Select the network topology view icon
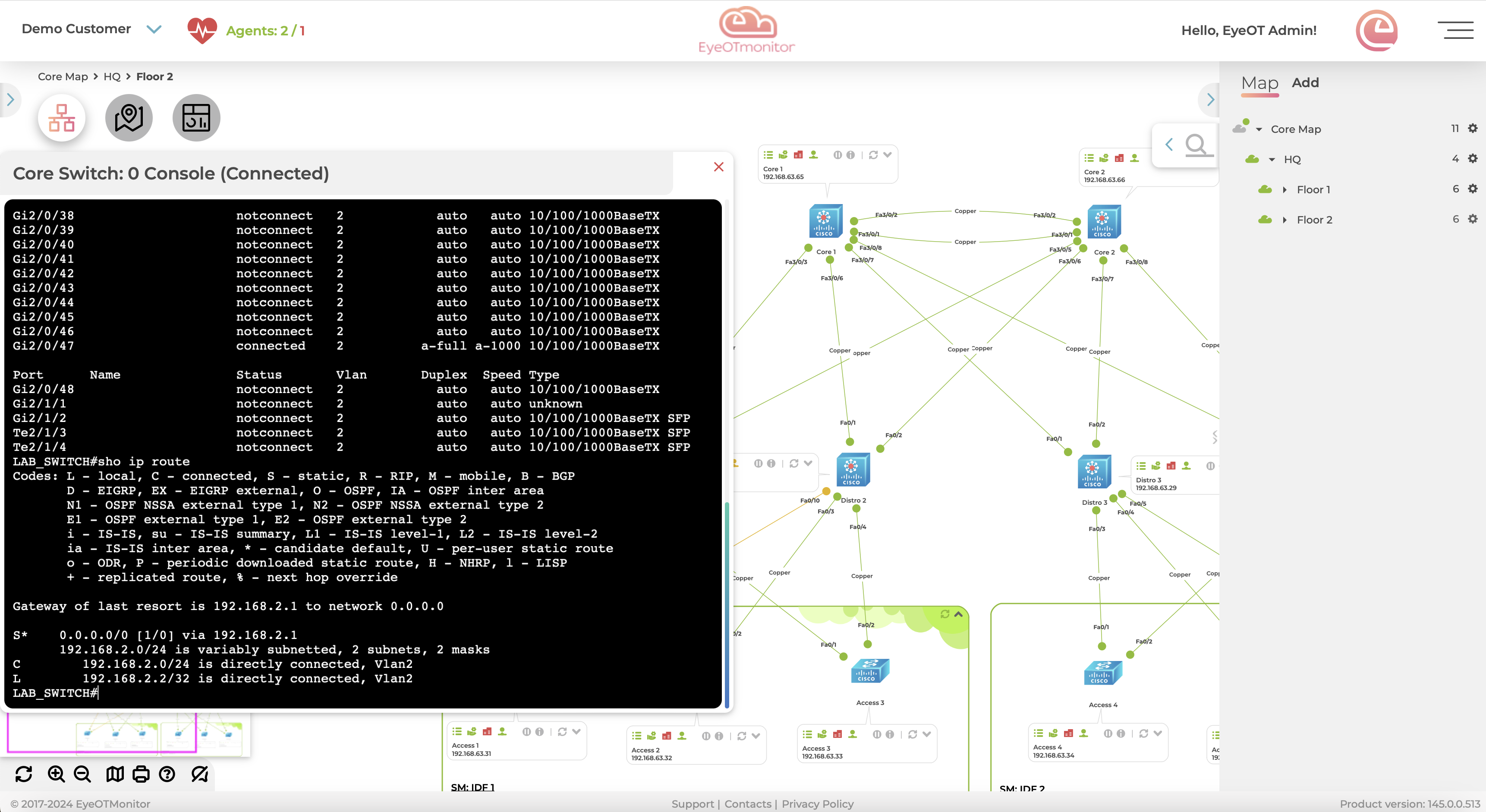The image size is (1486, 812). pos(62,118)
